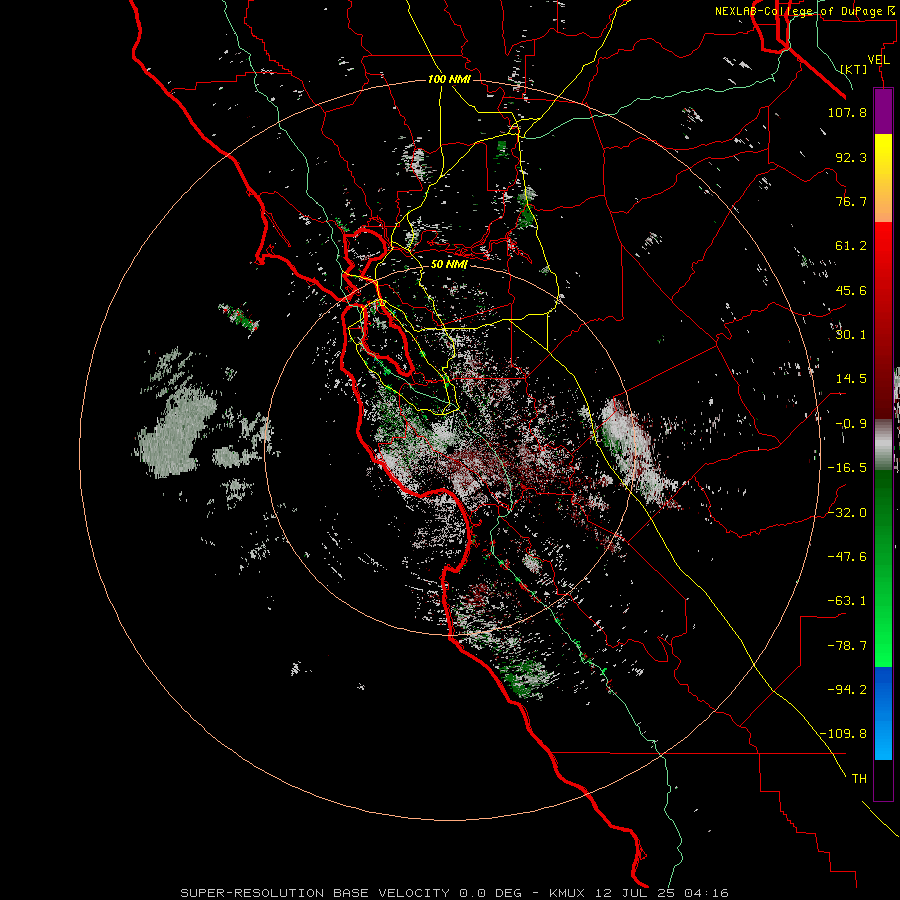Pick the purple segment of the velocity color bar
Image resolution: width=900 pixels, height=900 pixels.
pos(883,111)
